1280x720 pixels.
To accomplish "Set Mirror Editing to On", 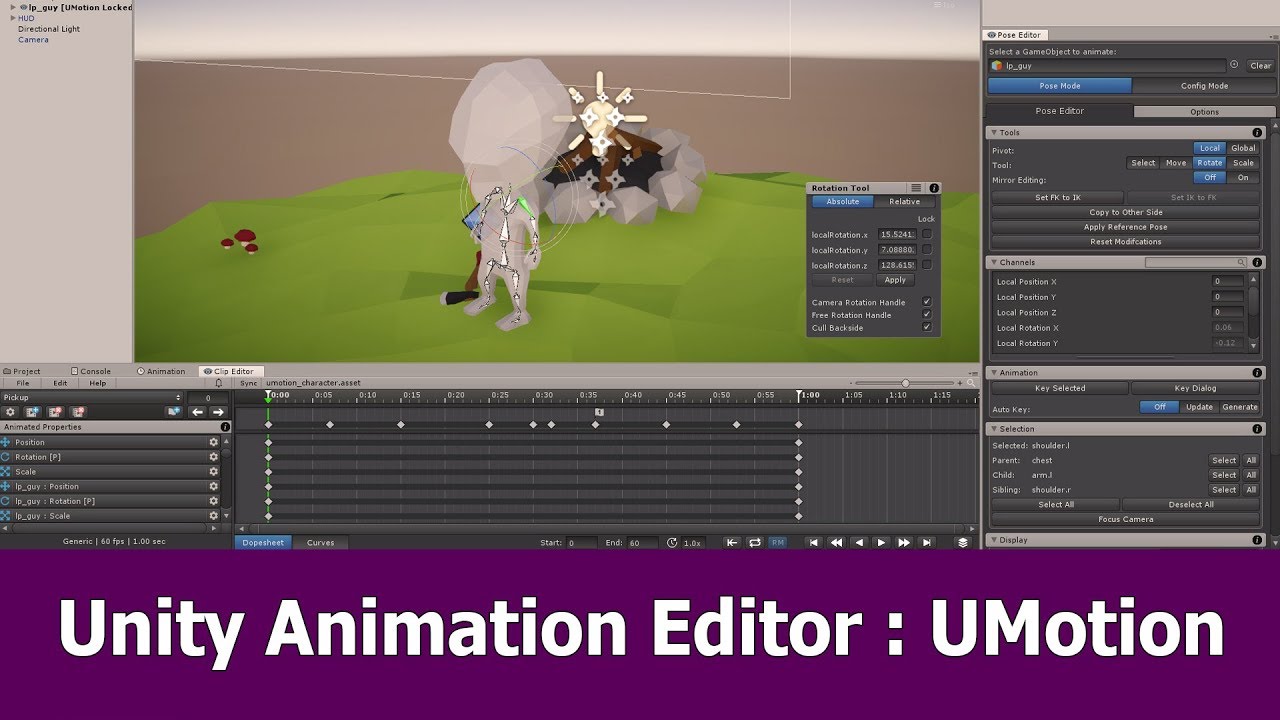I will pyautogui.click(x=1243, y=178).
